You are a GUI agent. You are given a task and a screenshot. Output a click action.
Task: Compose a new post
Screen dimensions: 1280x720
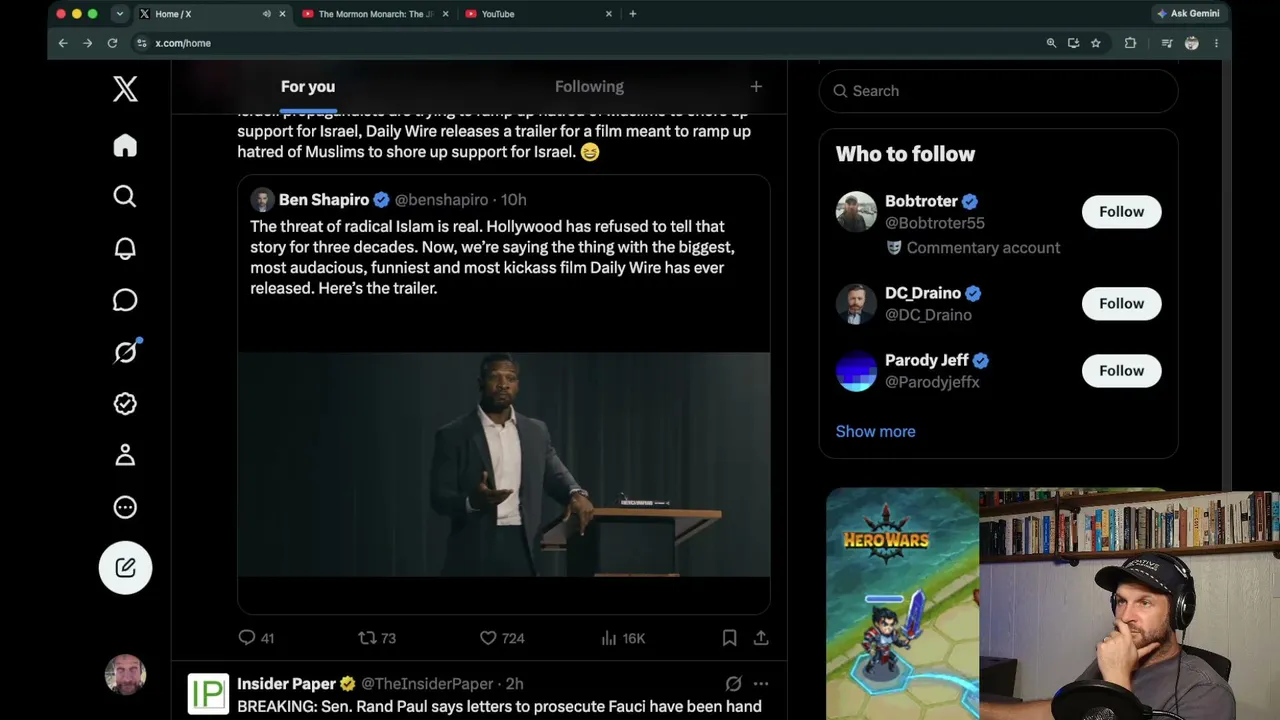(x=125, y=567)
